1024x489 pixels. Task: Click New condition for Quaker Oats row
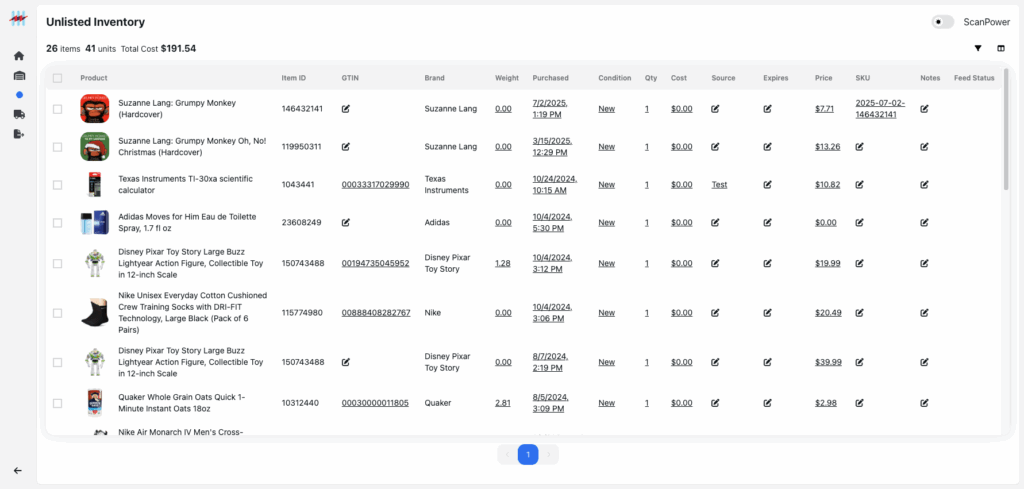pos(606,403)
